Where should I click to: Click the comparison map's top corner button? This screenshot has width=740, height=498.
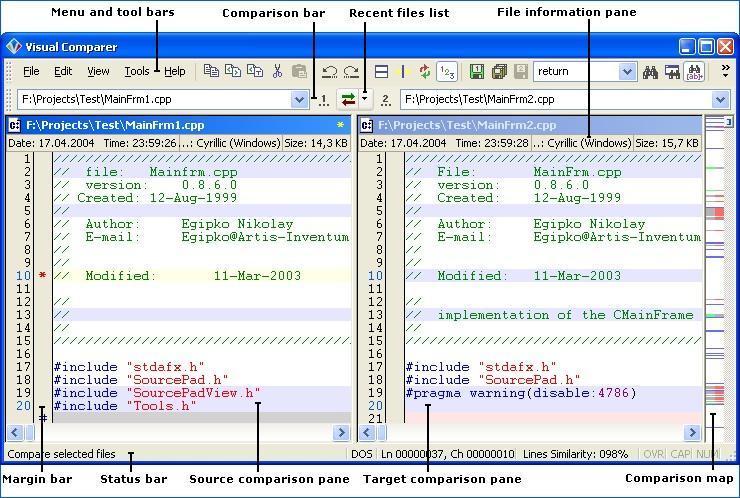pyautogui.click(x=729, y=121)
